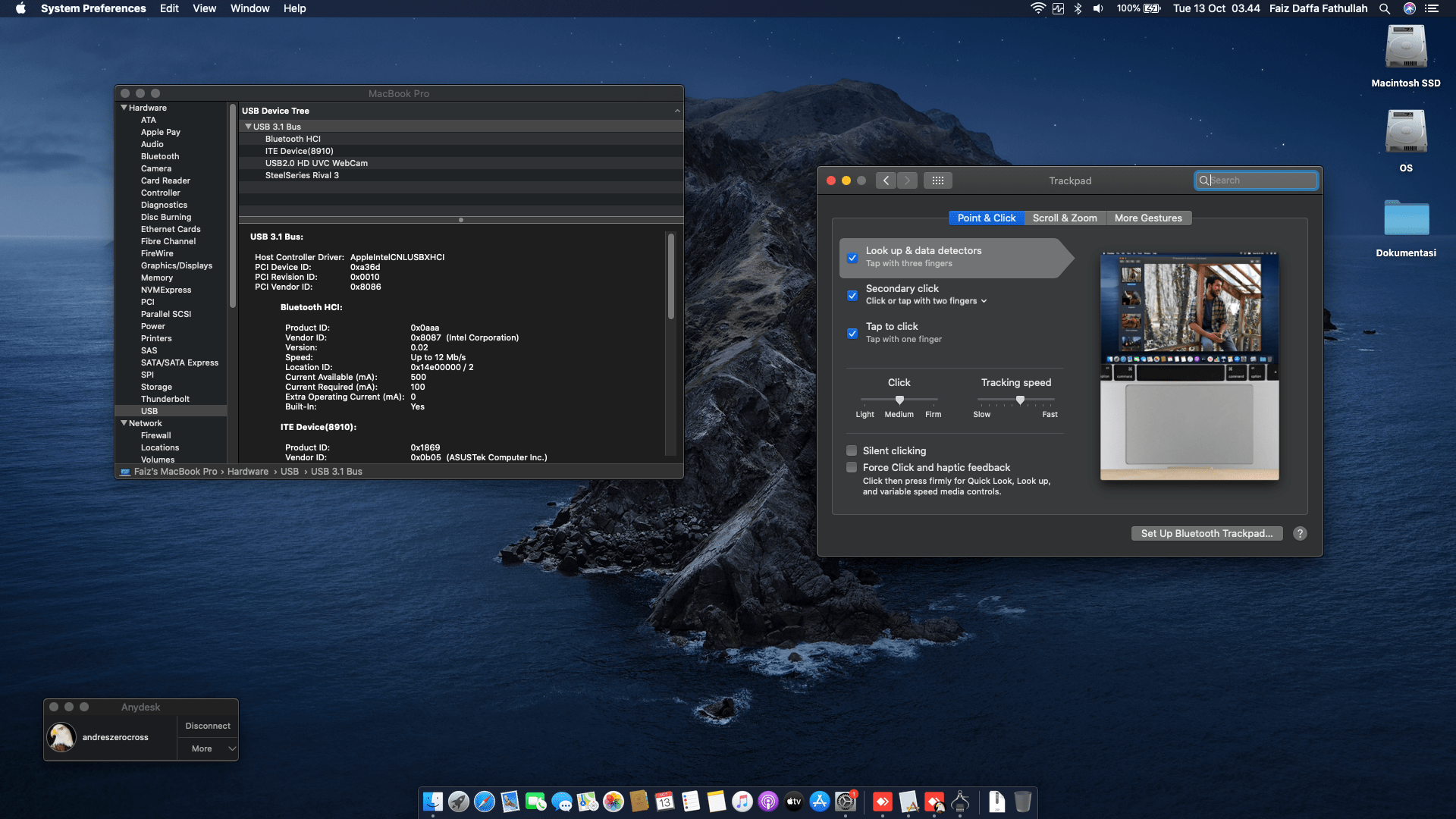This screenshot has height=819, width=1456.
Task: Launch Safari from the Dock
Action: point(485,802)
